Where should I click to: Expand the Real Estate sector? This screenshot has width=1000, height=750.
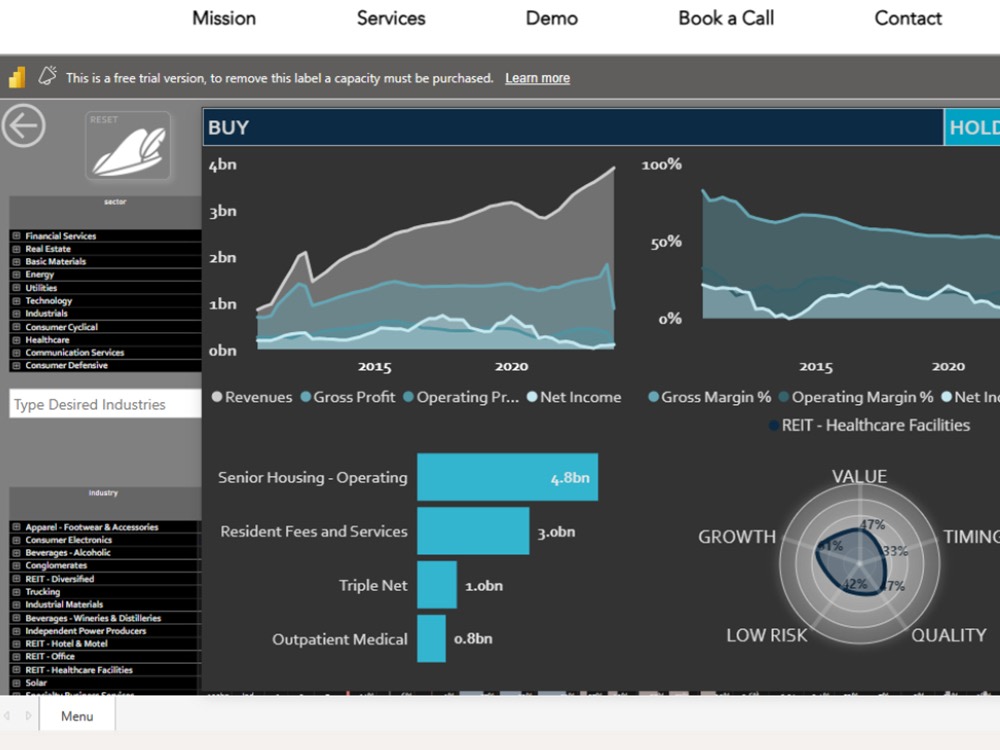[x=17, y=249]
